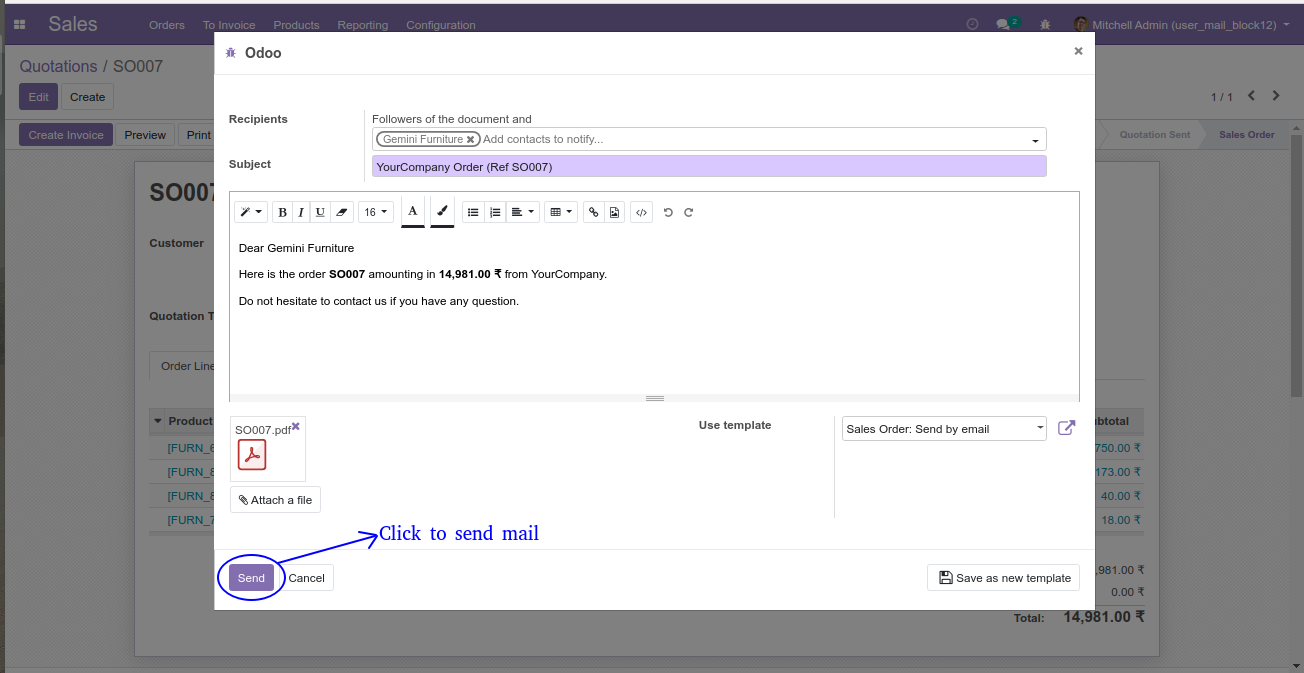The height and width of the screenshot is (673, 1304).
Task: Remove the SO007.pdf attachment
Action: [296, 426]
